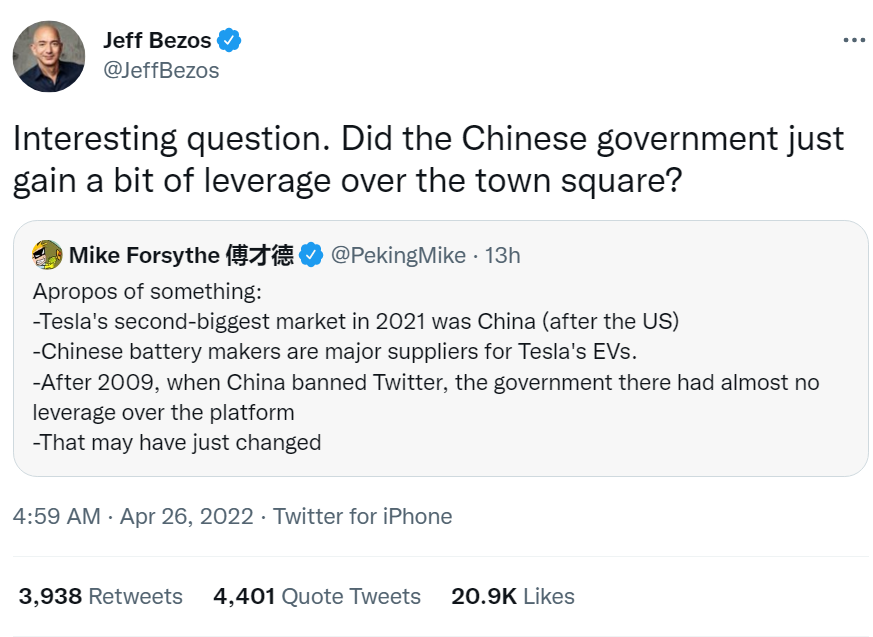Open the three-dot more options menu
This screenshot has height=637, width=873.
[853, 40]
